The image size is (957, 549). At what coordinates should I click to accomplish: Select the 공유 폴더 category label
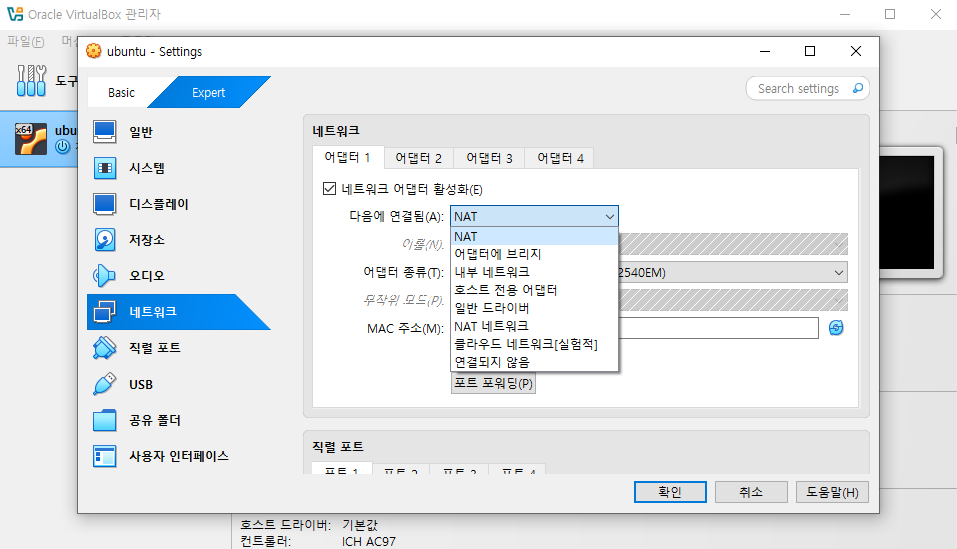154,420
